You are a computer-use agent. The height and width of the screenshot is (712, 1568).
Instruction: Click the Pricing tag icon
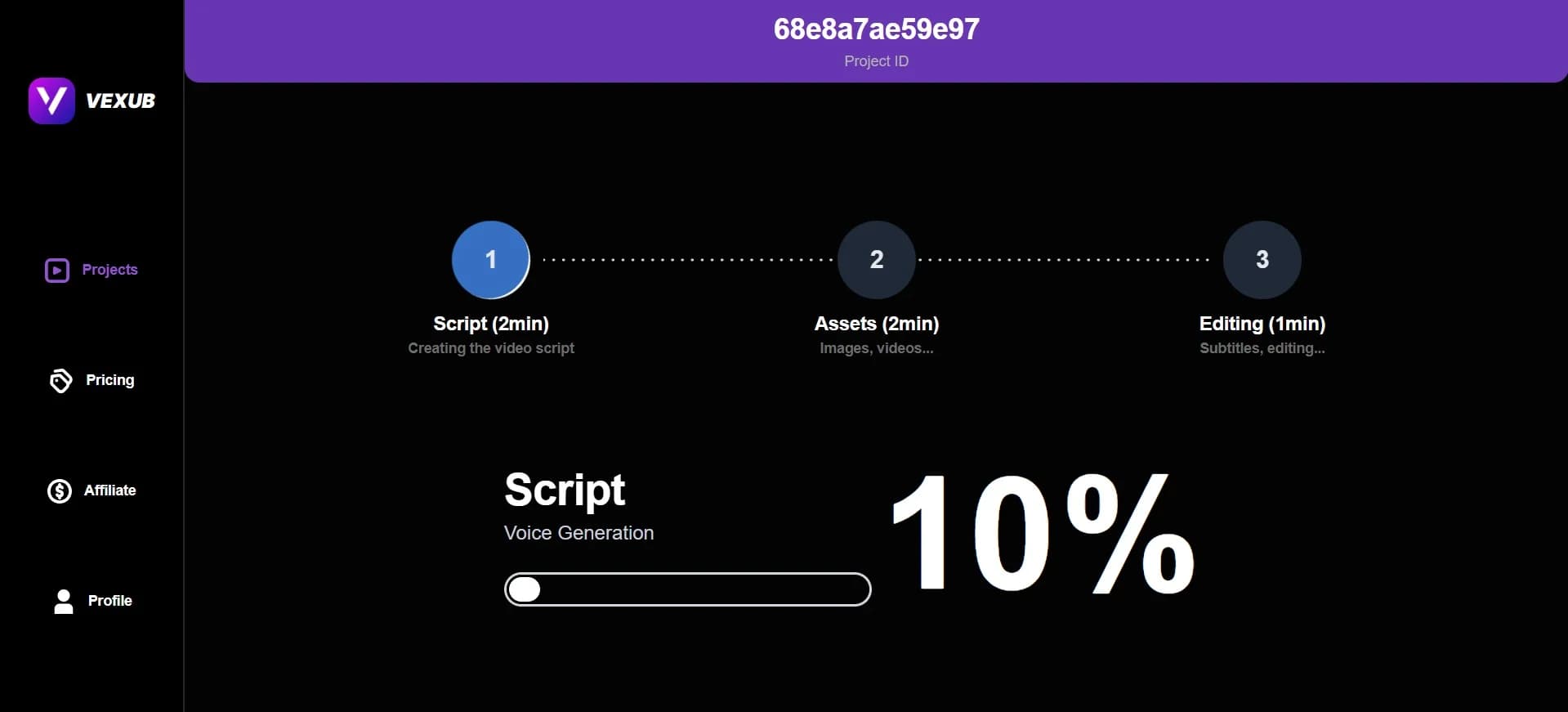60,380
